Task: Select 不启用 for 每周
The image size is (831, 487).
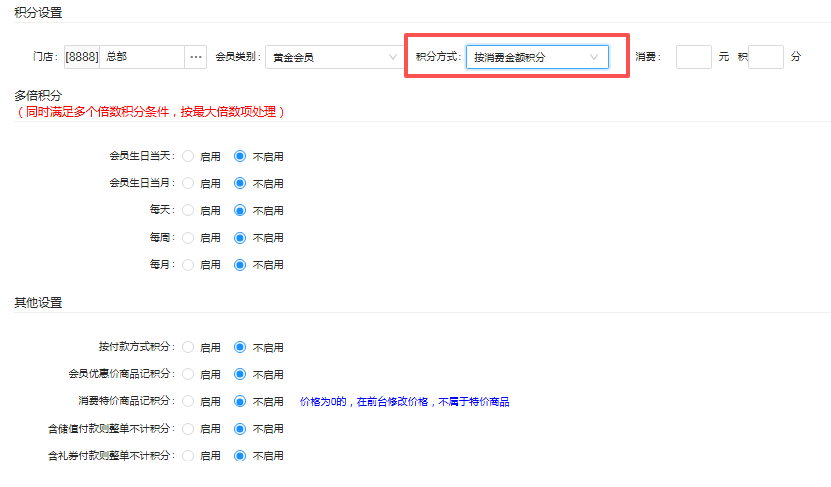Action: (x=240, y=237)
